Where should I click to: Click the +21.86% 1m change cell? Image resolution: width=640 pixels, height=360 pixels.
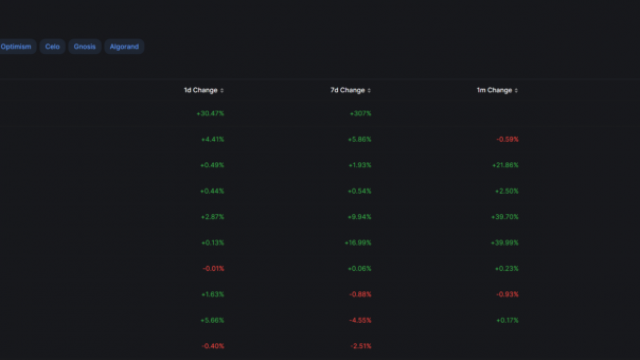(505, 165)
